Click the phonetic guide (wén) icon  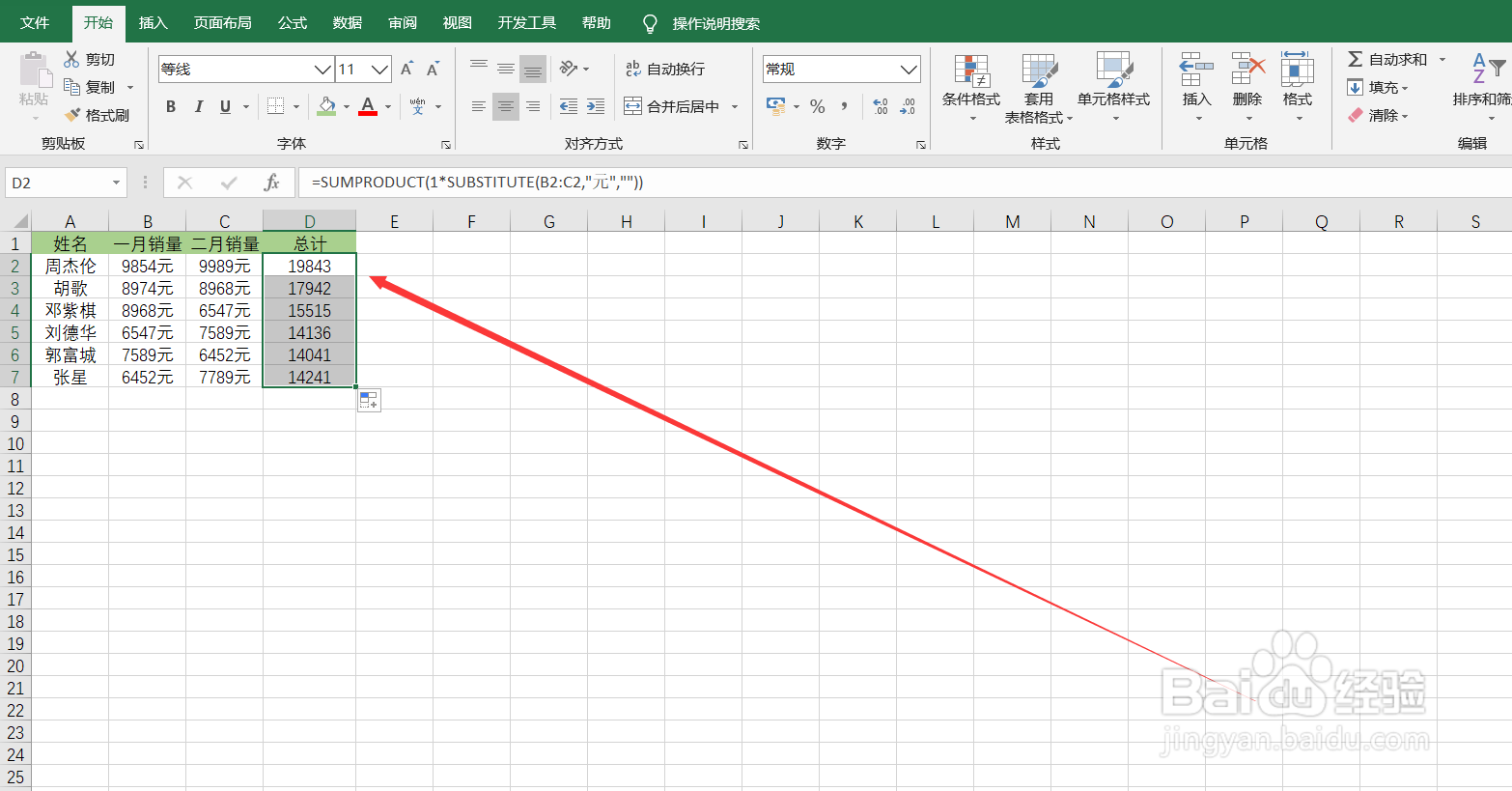417,106
